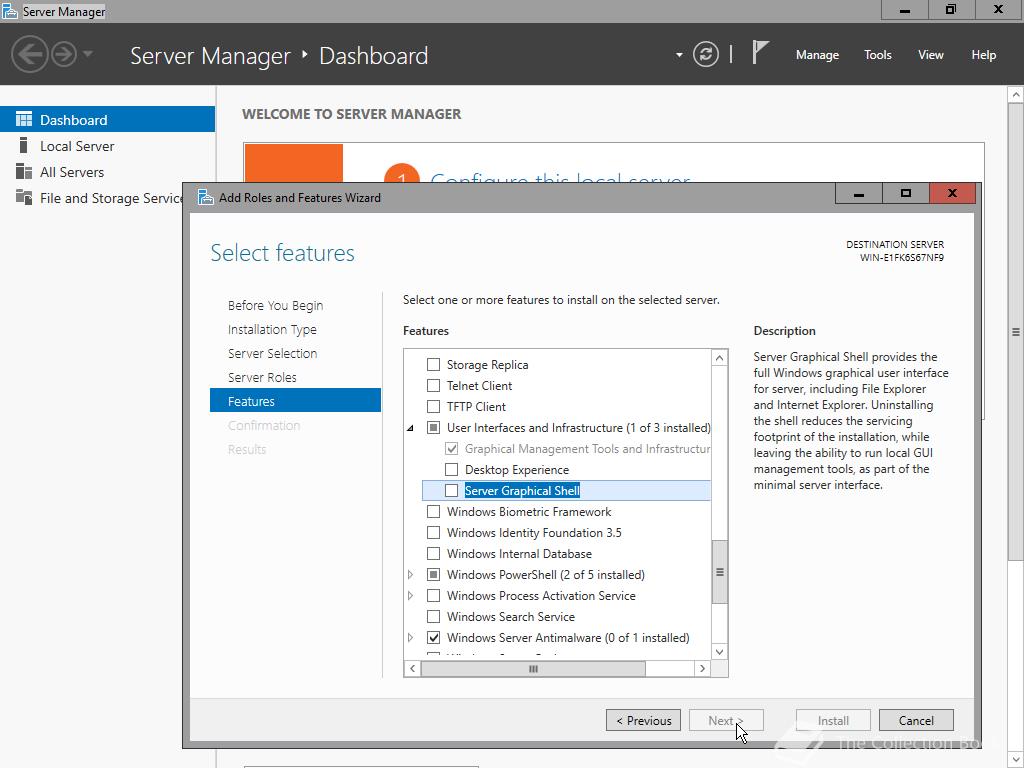This screenshot has height=768, width=1024.
Task: Check the Windows Internal Database checkbox
Action: (433, 553)
